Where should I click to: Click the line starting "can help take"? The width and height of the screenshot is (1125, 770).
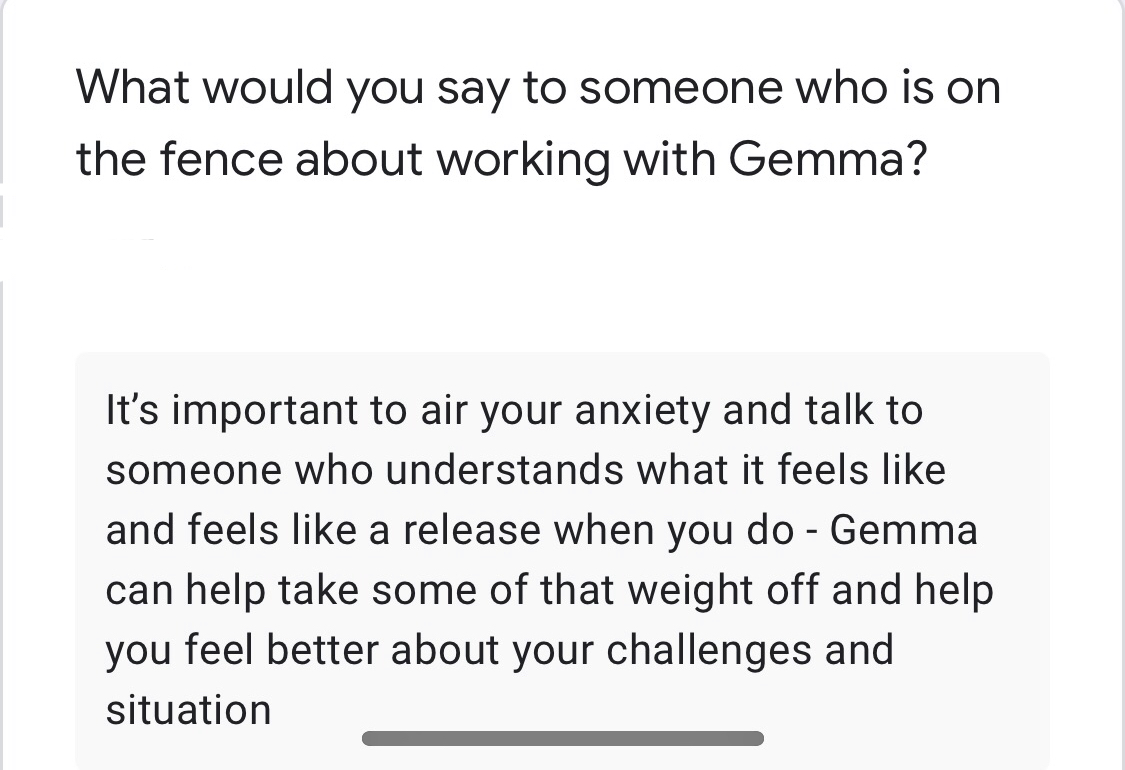549,590
